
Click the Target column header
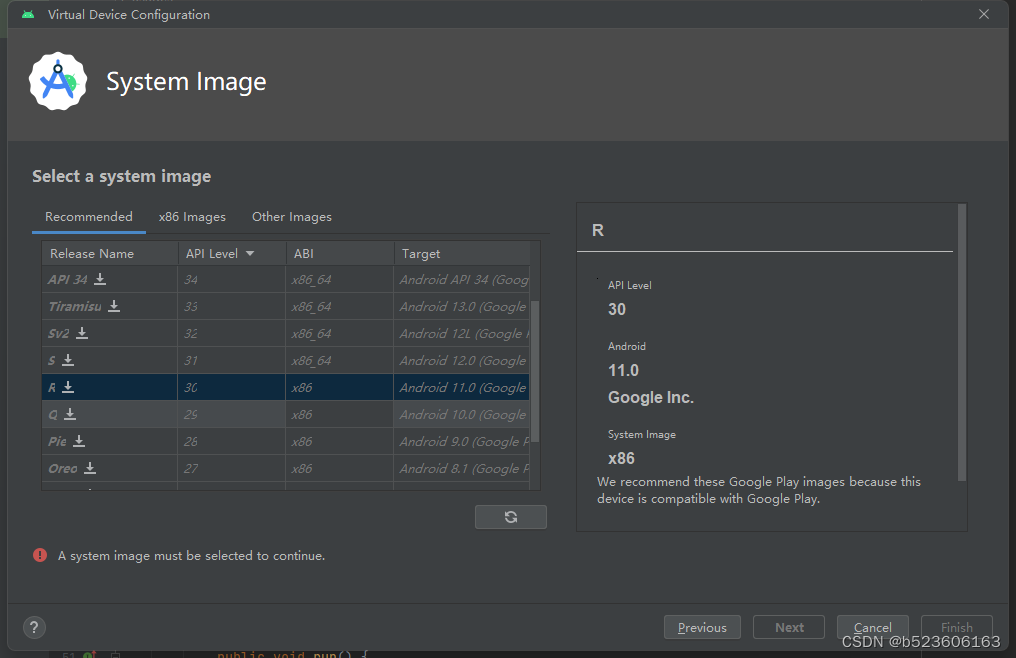(462, 253)
